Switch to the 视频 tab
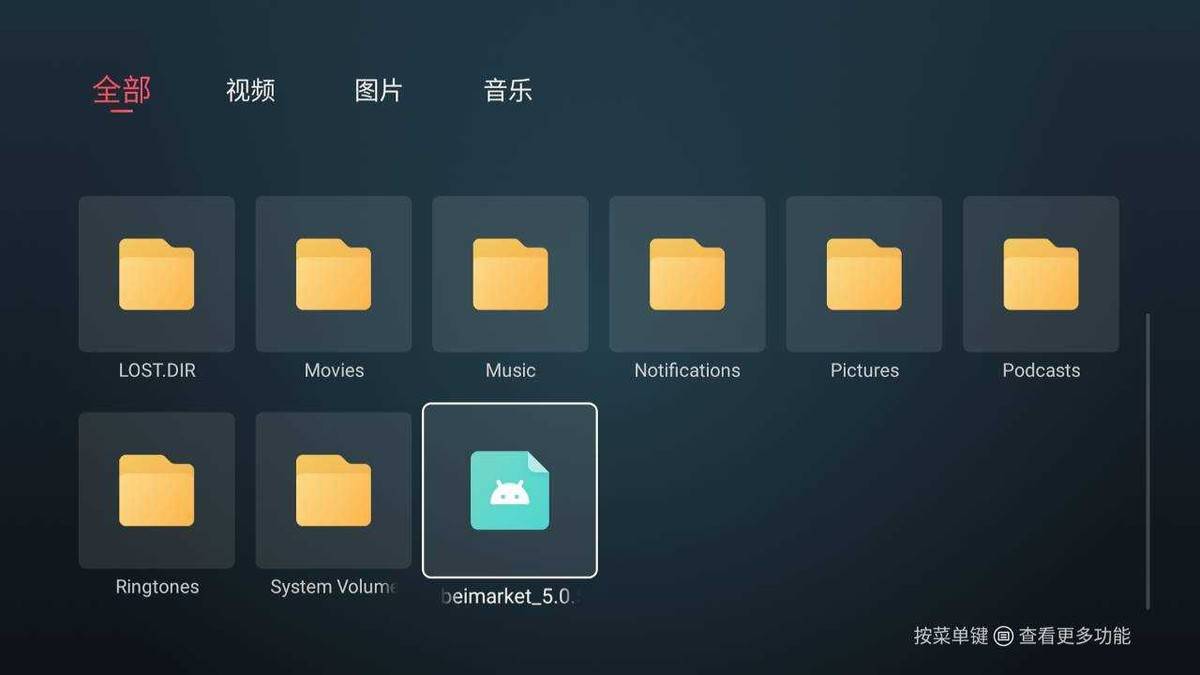Image resolution: width=1200 pixels, height=675 pixels. (250, 91)
